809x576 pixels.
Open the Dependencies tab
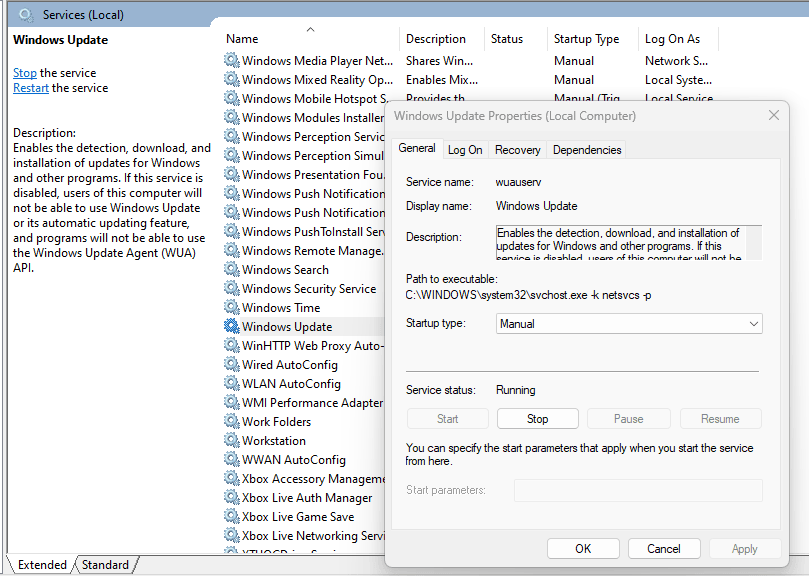pyautogui.click(x=586, y=149)
